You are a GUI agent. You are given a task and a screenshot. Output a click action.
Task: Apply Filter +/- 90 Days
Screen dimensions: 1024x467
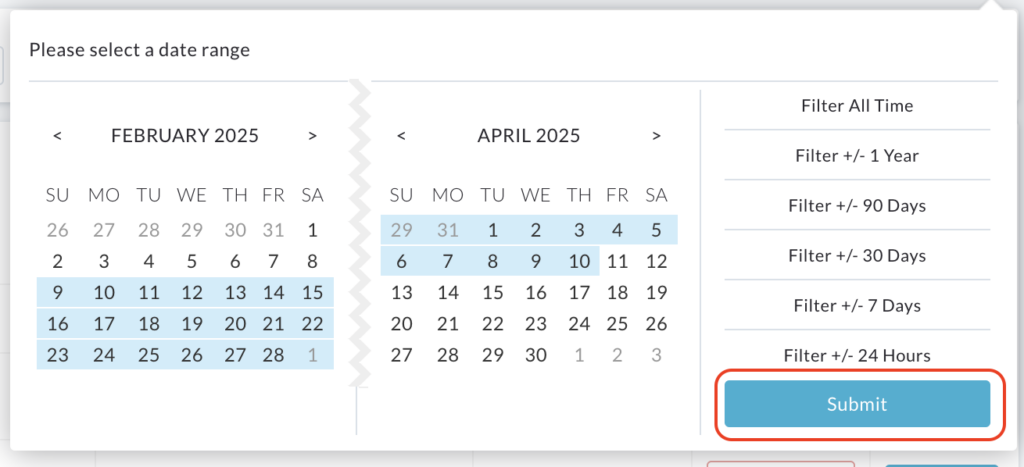857,205
